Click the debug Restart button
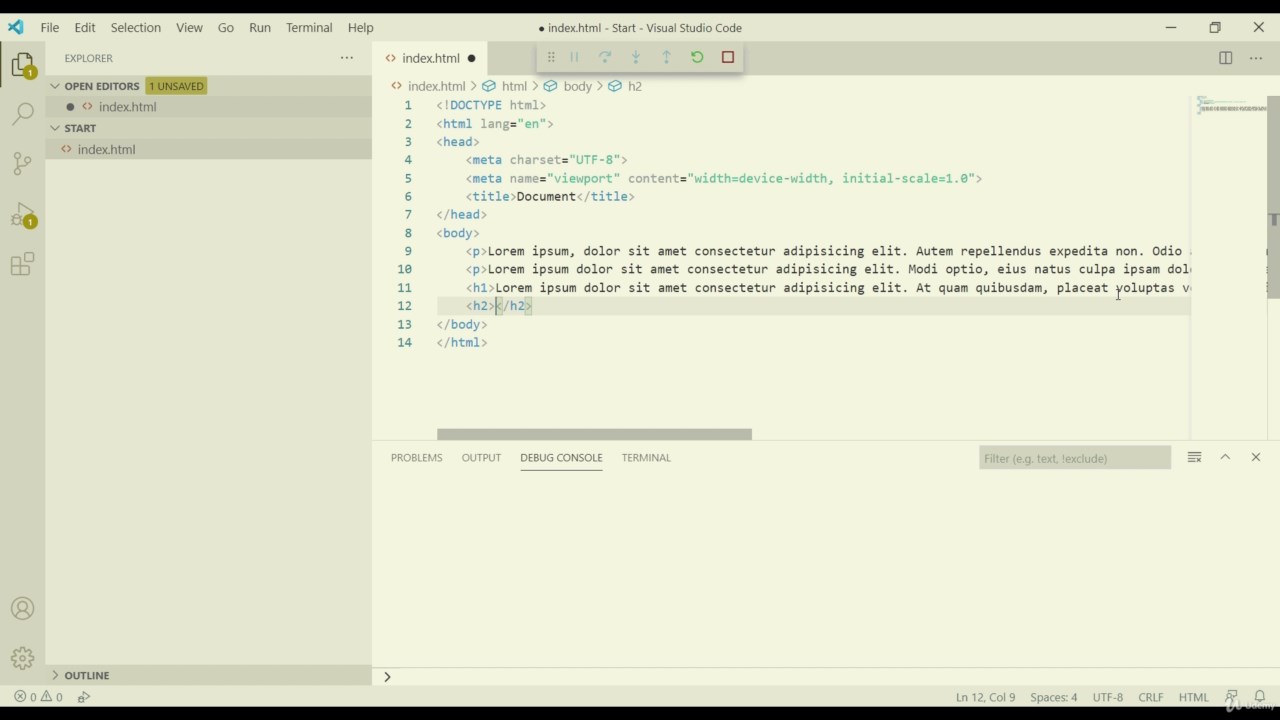The height and width of the screenshot is (720, 1280). [697, 57]
